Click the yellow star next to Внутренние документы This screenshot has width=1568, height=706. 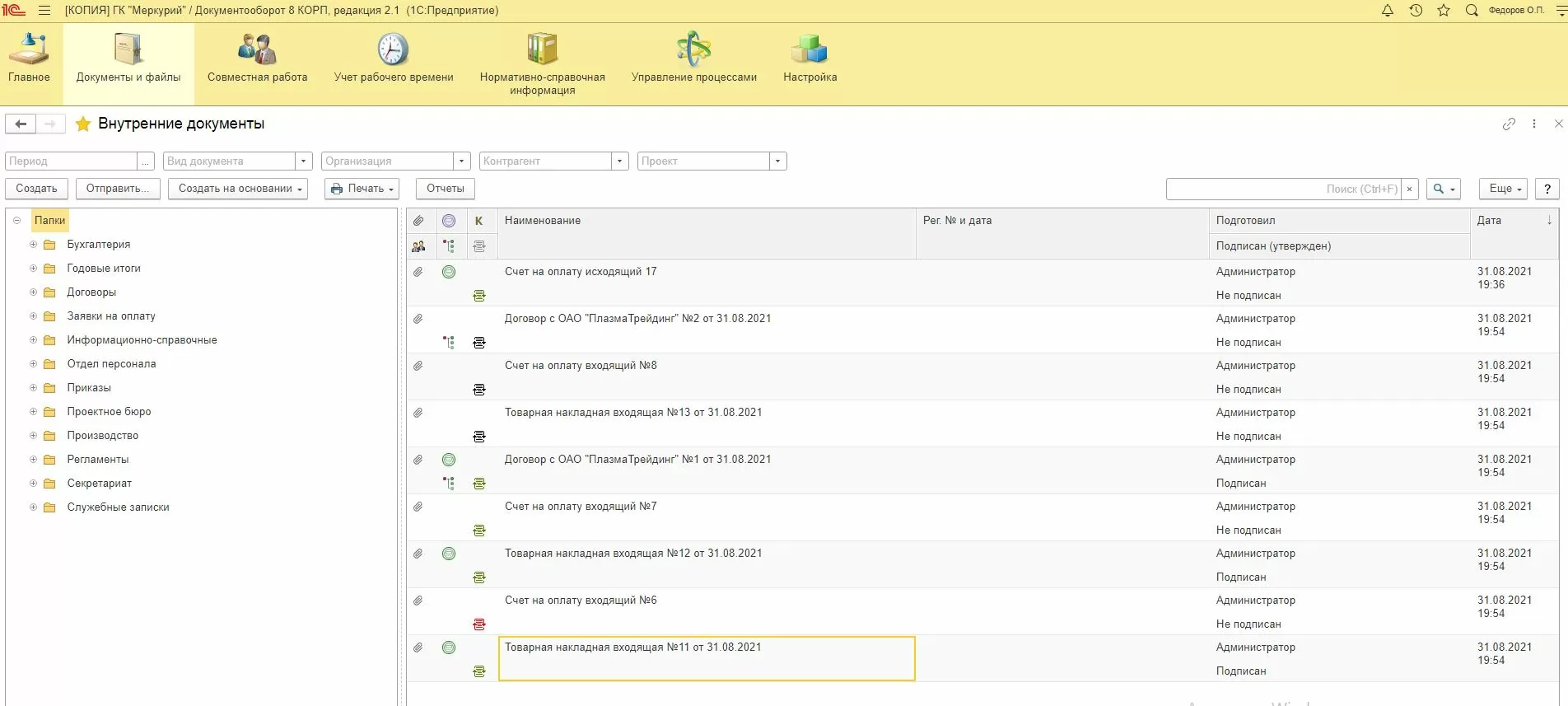point(83,124)
